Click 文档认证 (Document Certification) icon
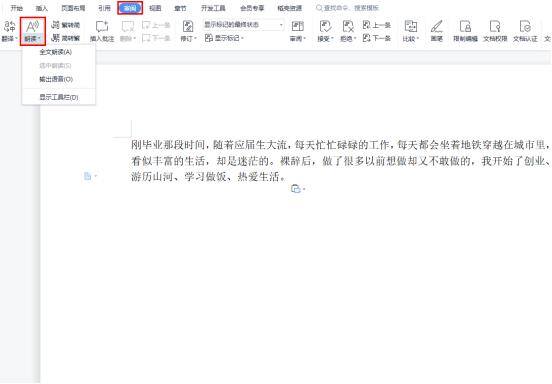Viewport: 552px width, 384px height. 525,26
